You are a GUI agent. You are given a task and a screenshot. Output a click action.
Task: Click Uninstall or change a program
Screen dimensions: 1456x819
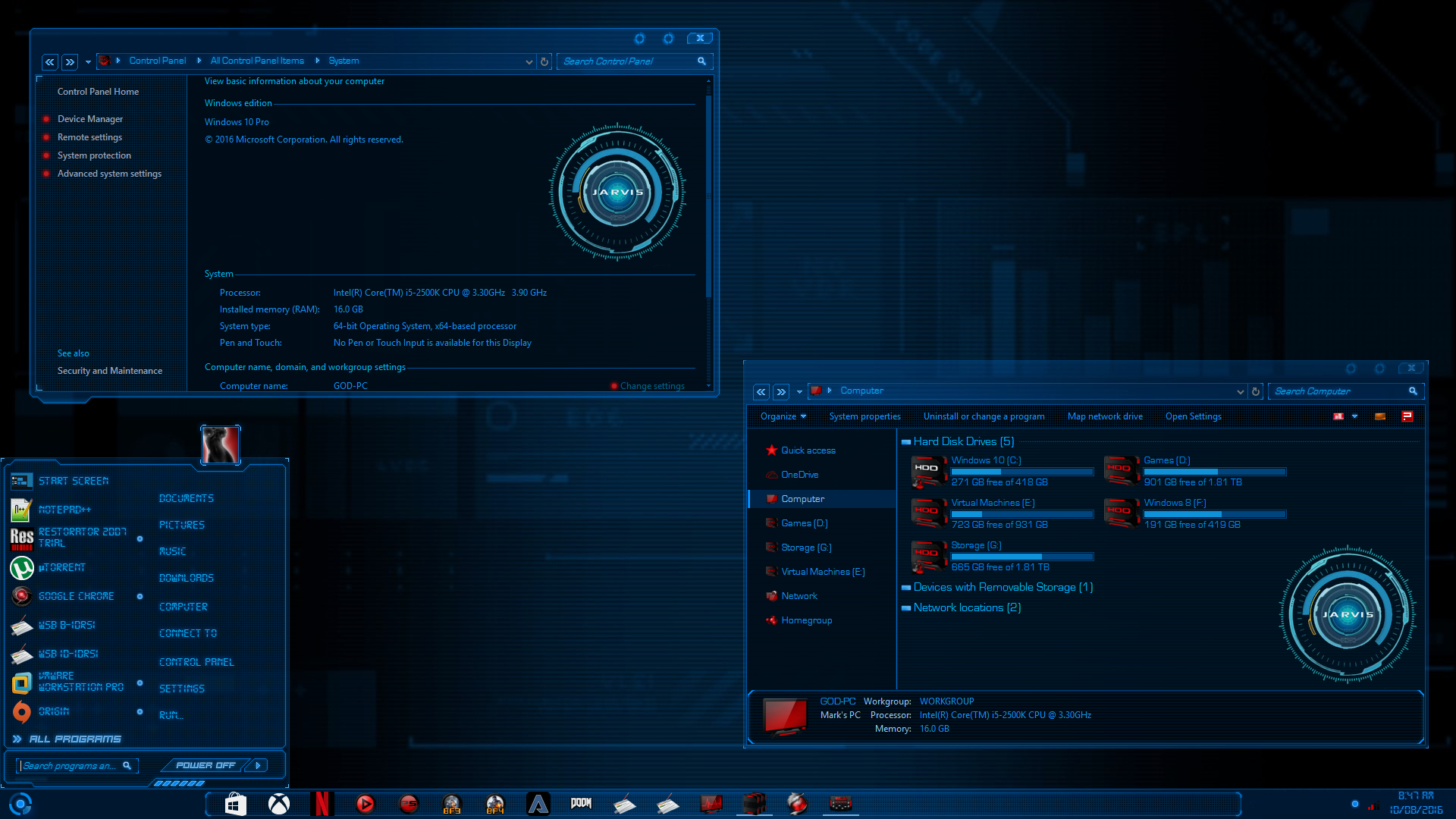point(984,416)
